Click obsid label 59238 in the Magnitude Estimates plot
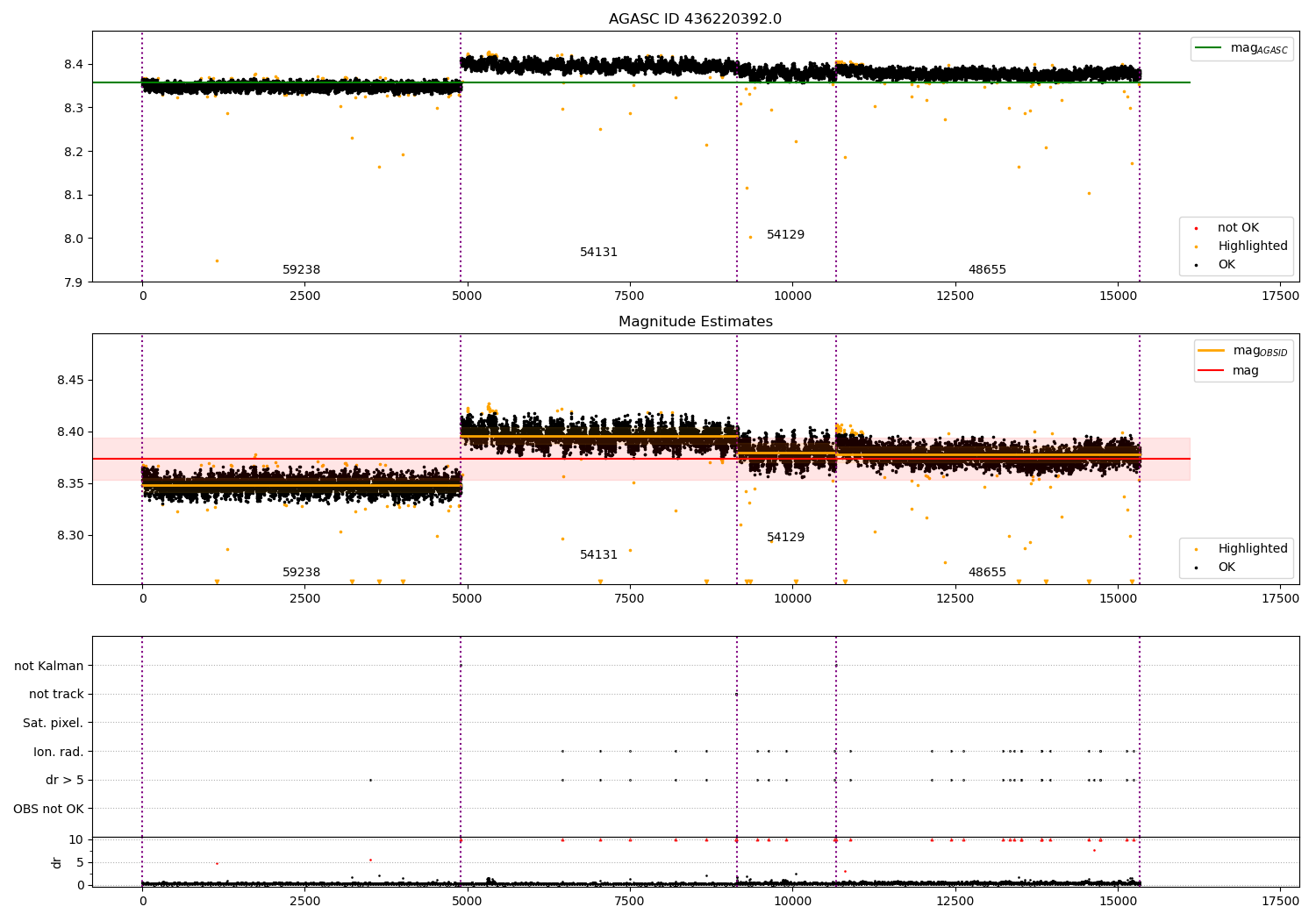Image resolution: width=1316 pixels, height=921 pixels. 301,573
